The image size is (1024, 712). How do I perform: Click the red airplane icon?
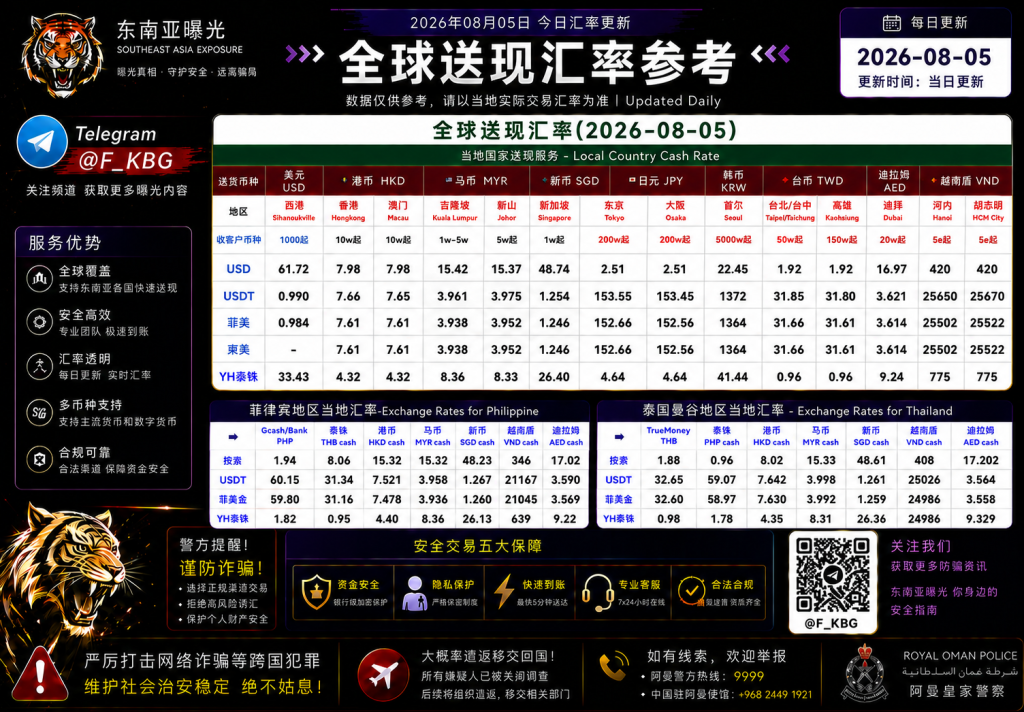[x=383, y=675]
